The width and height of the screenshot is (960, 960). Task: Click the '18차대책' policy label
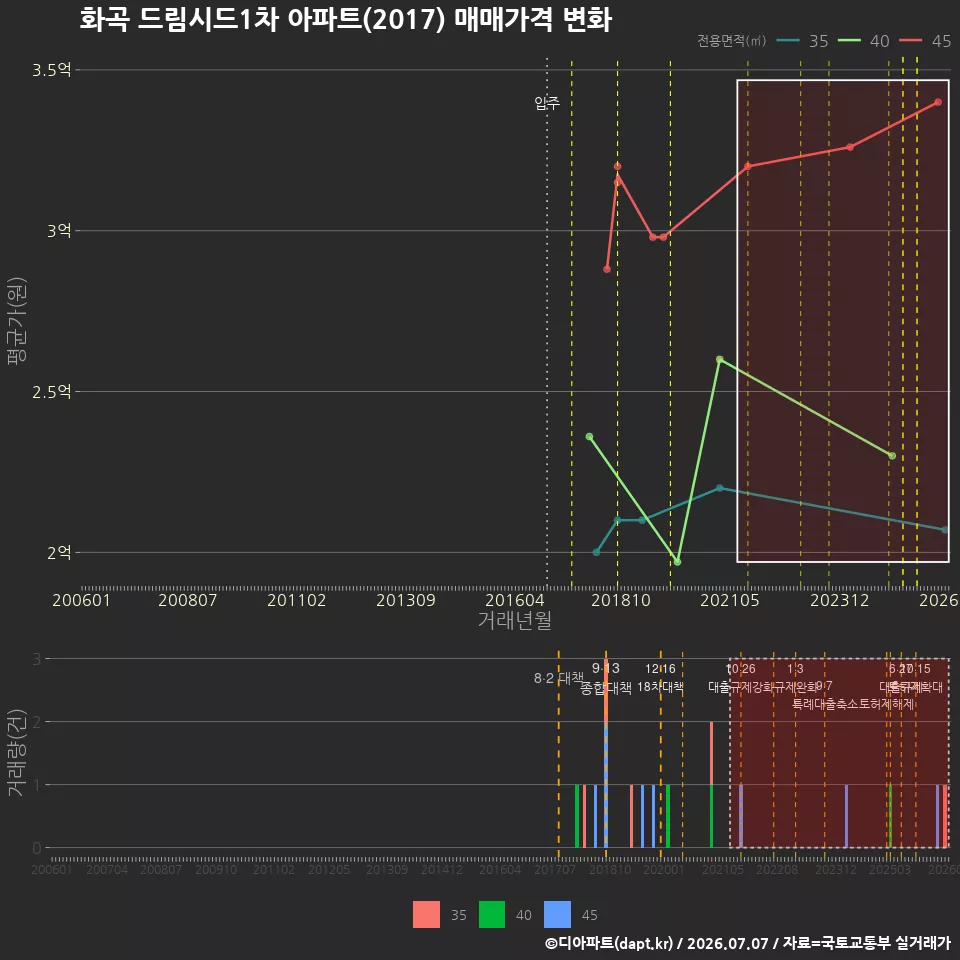click(660, 687)
